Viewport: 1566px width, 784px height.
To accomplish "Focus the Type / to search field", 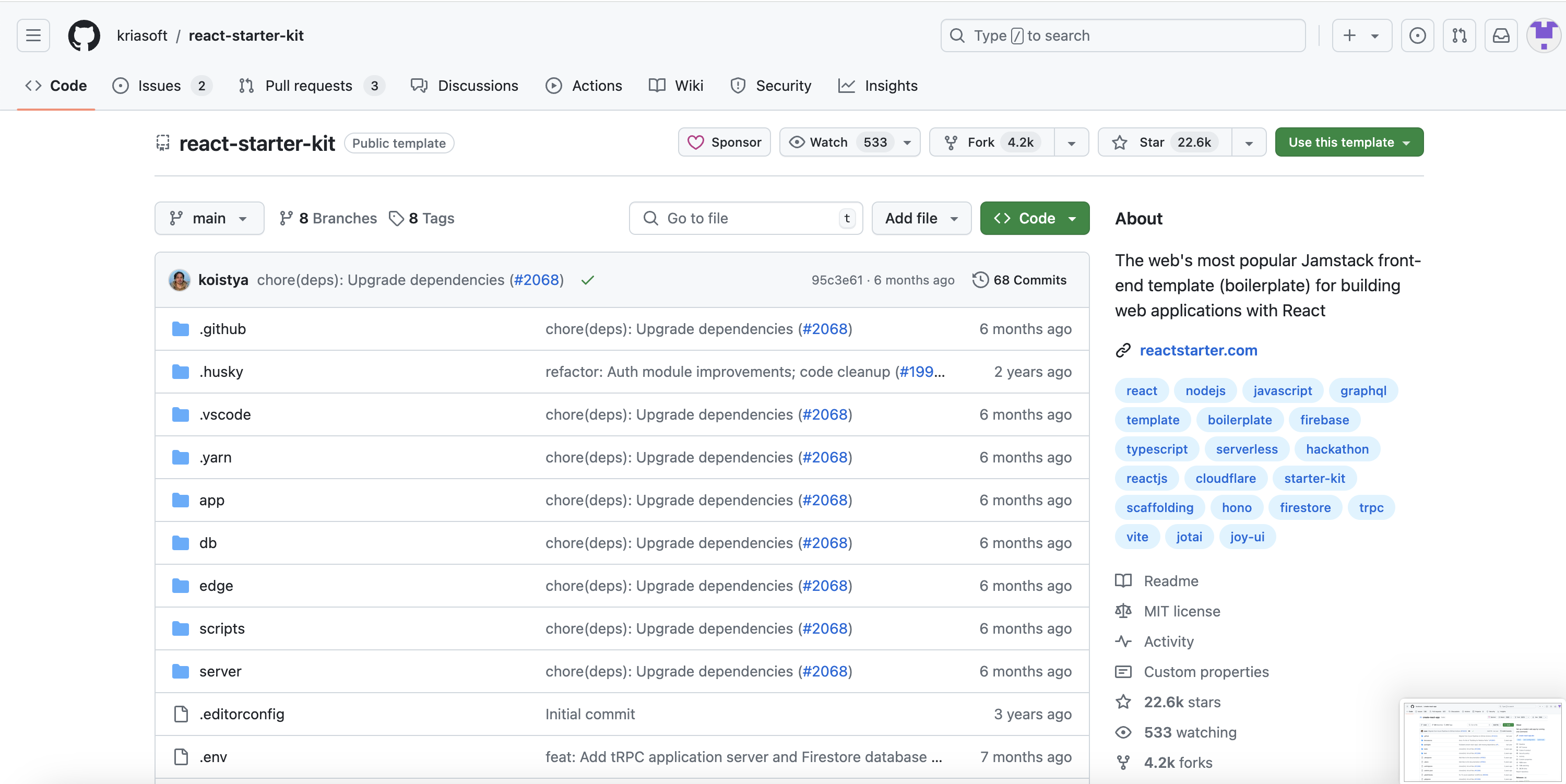I will (x=1123, y=35).
